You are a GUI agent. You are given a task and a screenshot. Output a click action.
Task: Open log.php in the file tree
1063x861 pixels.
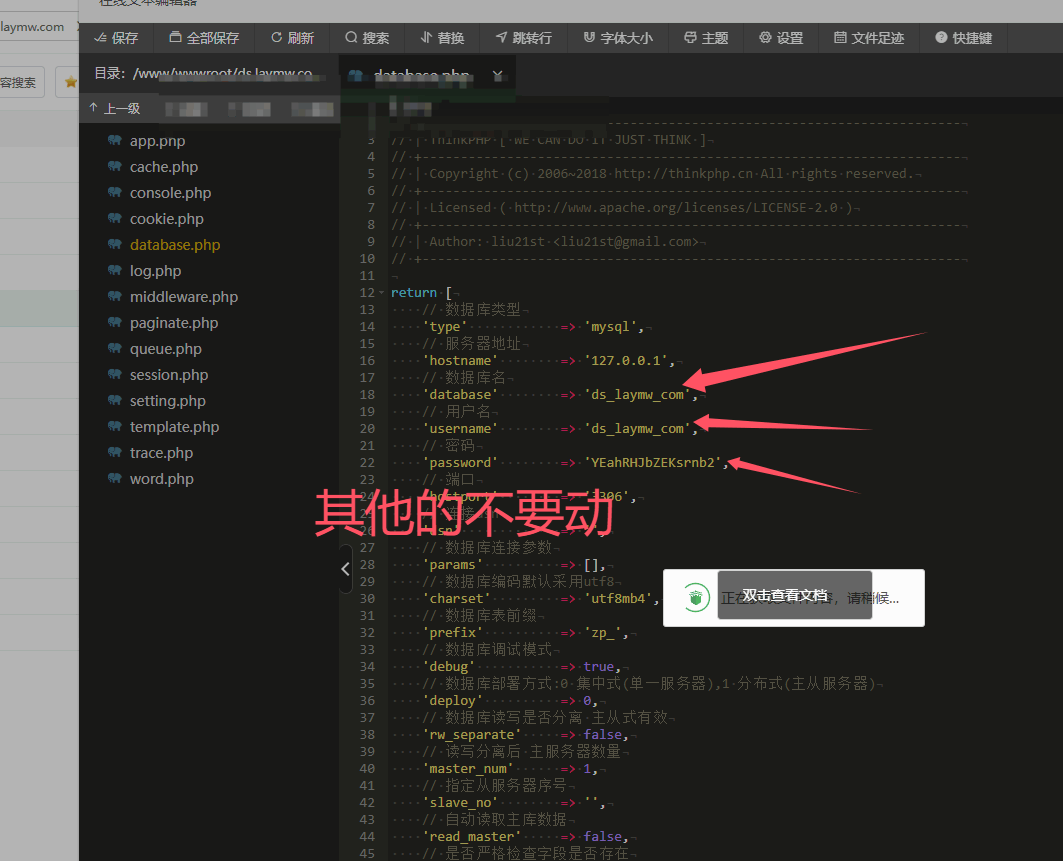pyautogui.click(x=155, y=271)
